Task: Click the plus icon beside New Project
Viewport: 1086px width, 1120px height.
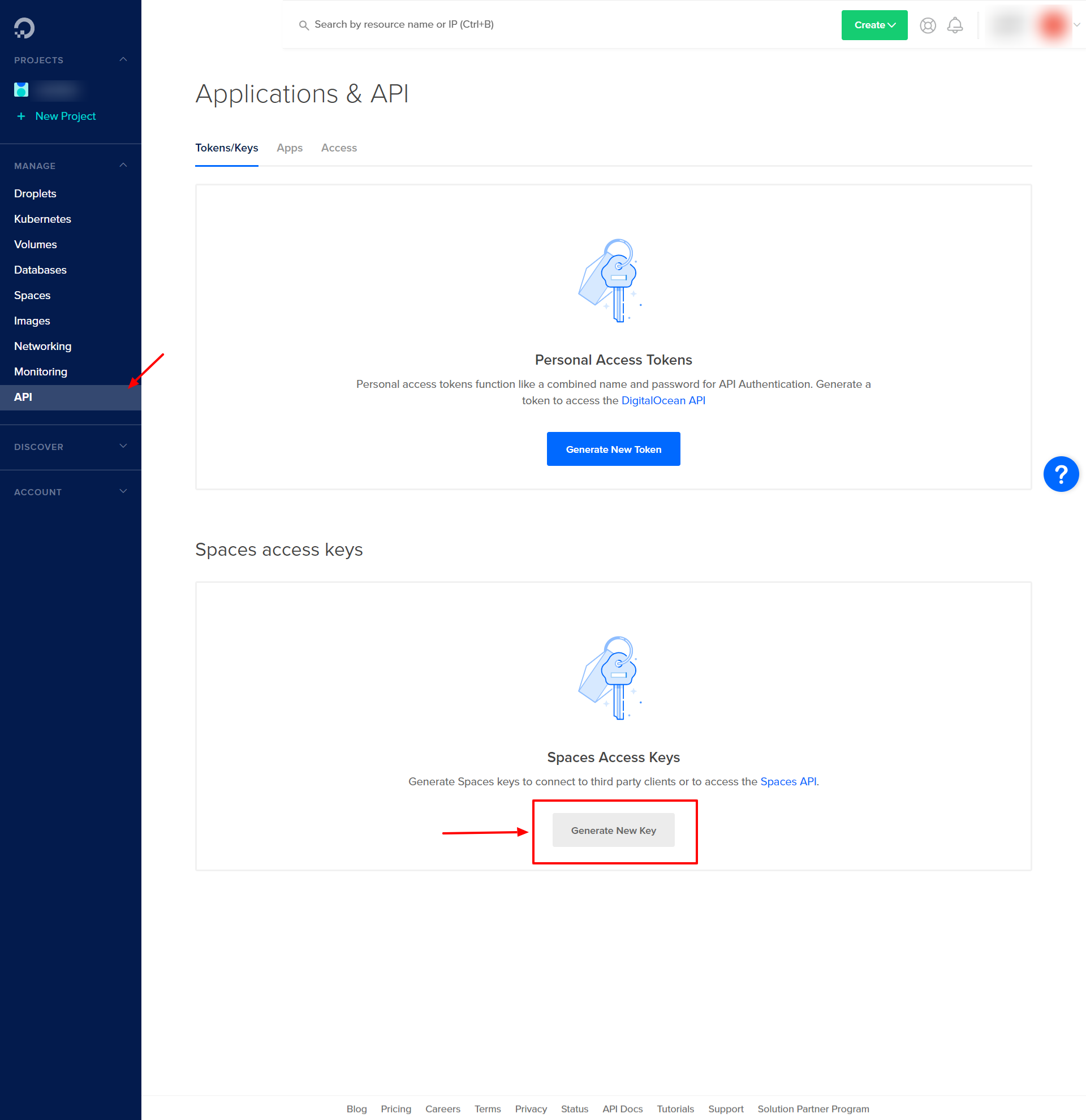Action: [21, 116]
